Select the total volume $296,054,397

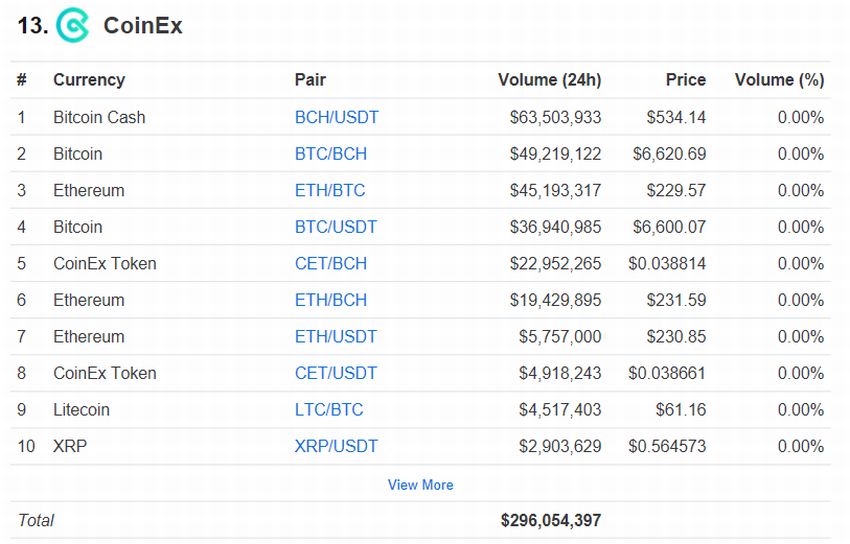click(x=551, y=521)
